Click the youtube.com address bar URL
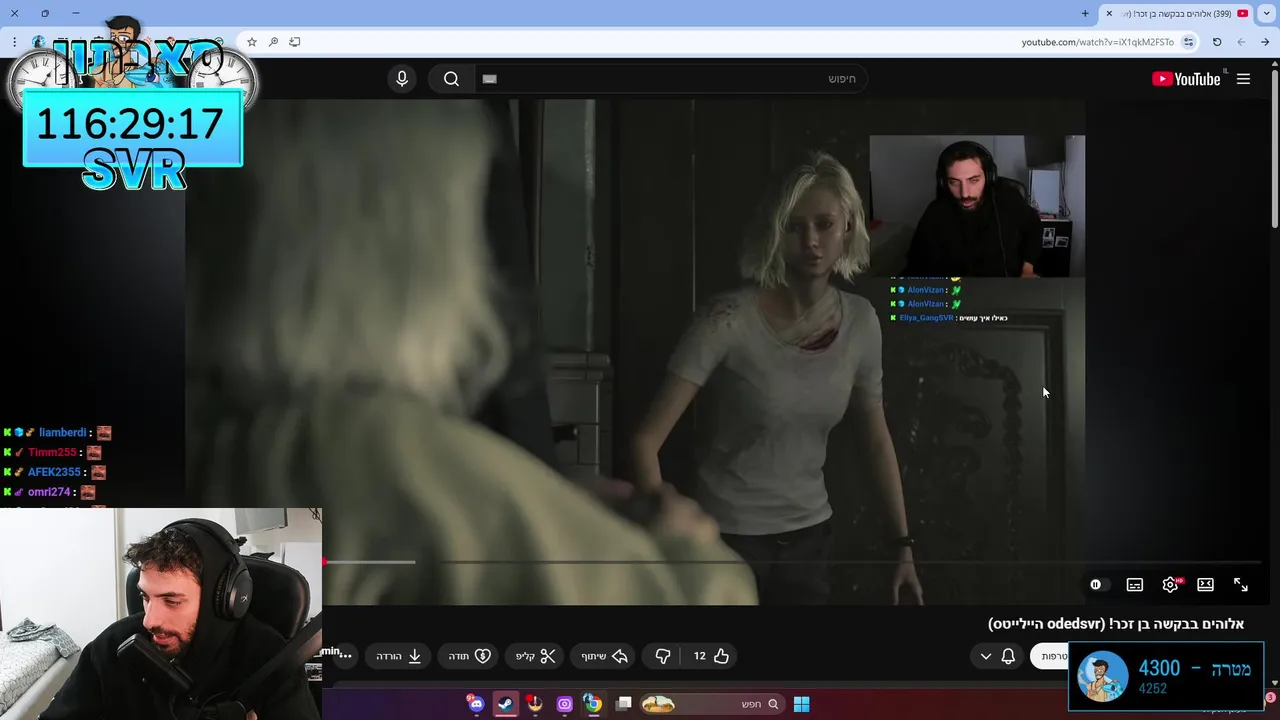 tap(1097, 42)
